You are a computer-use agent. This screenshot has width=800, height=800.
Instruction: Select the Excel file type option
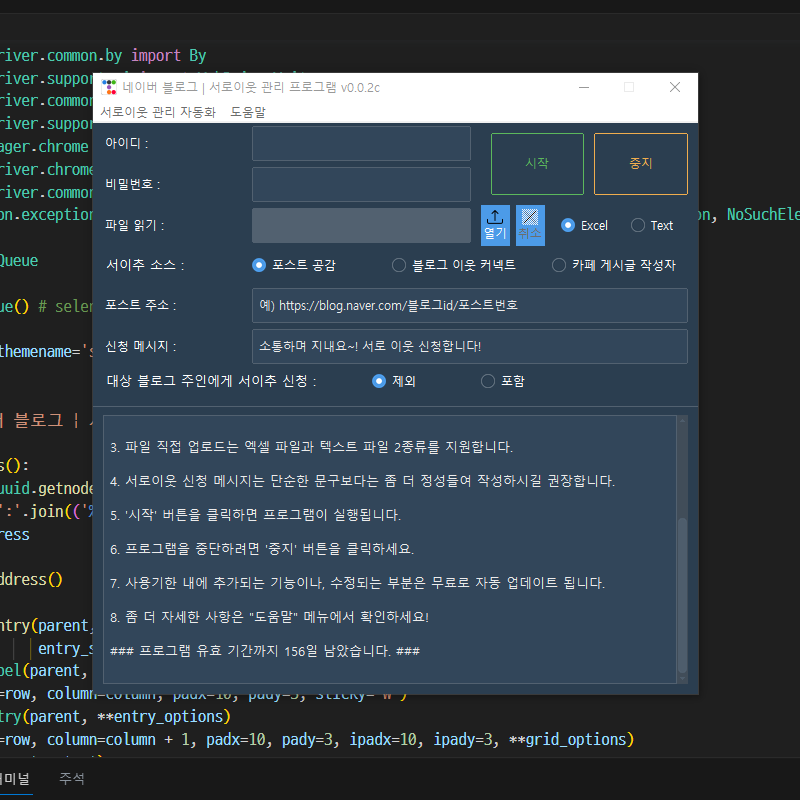point(568,225)
